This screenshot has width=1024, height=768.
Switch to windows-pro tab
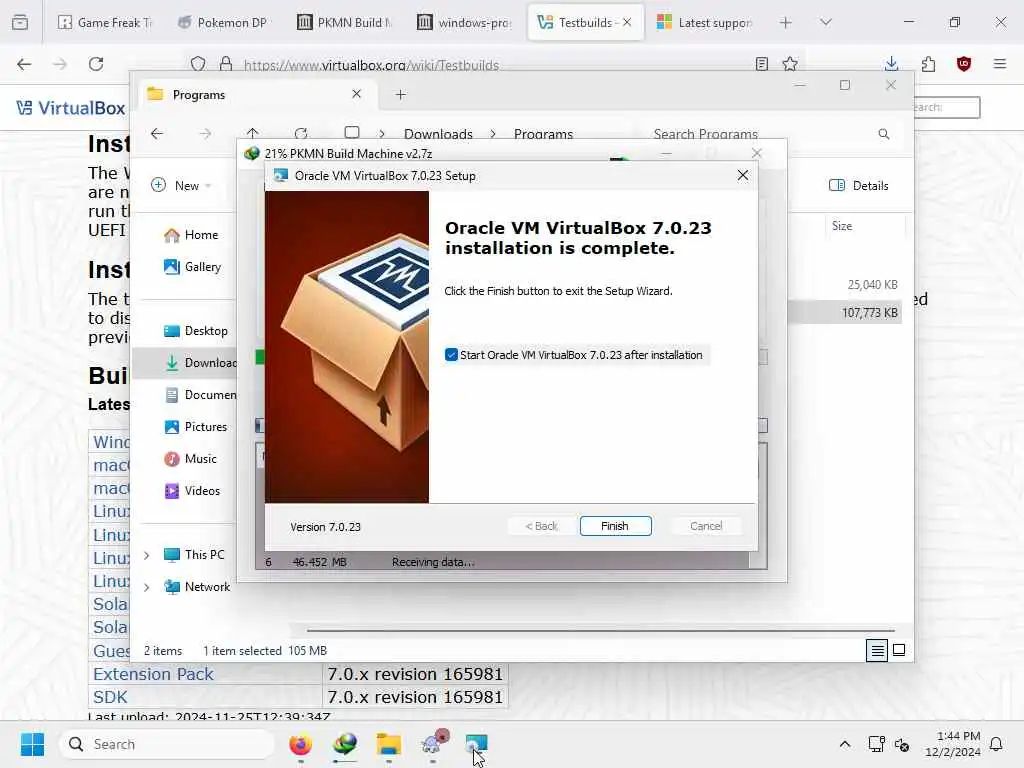[464, 22]
